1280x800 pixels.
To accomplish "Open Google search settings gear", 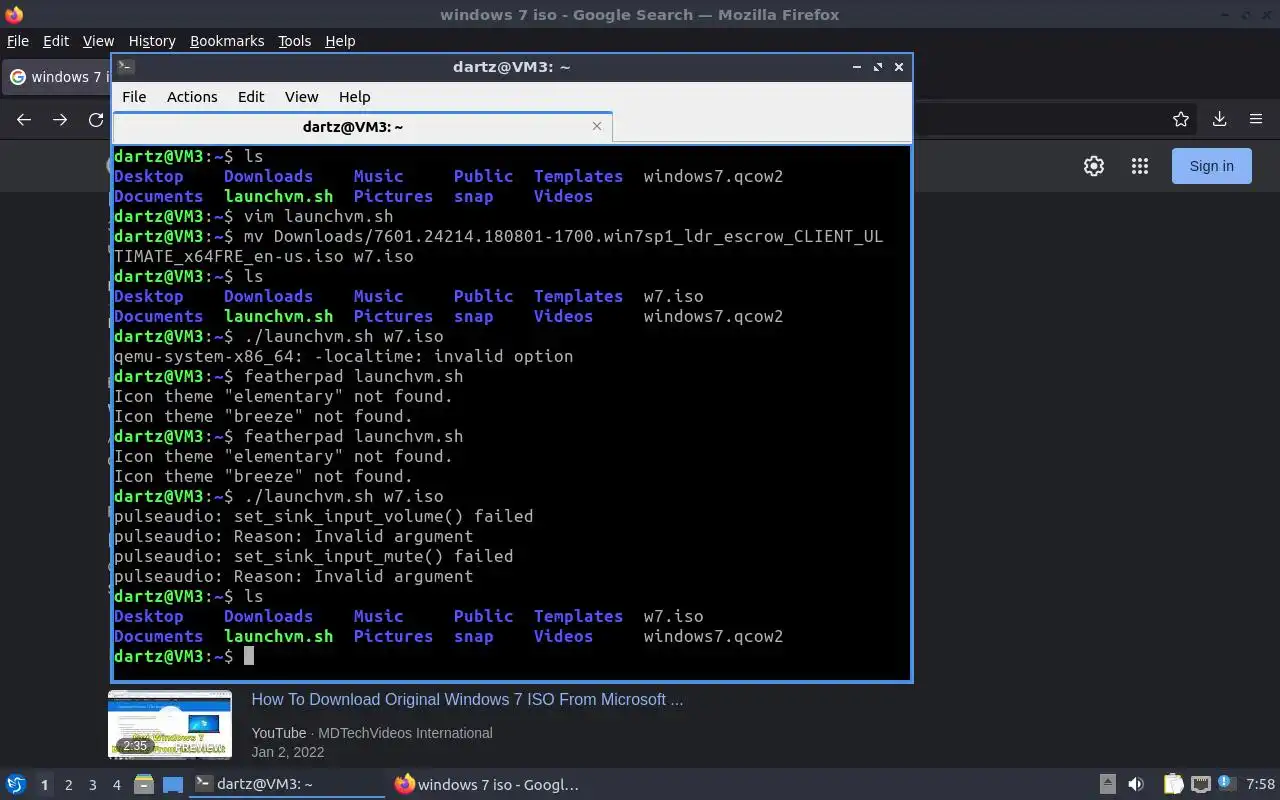I will [1094, 166].
